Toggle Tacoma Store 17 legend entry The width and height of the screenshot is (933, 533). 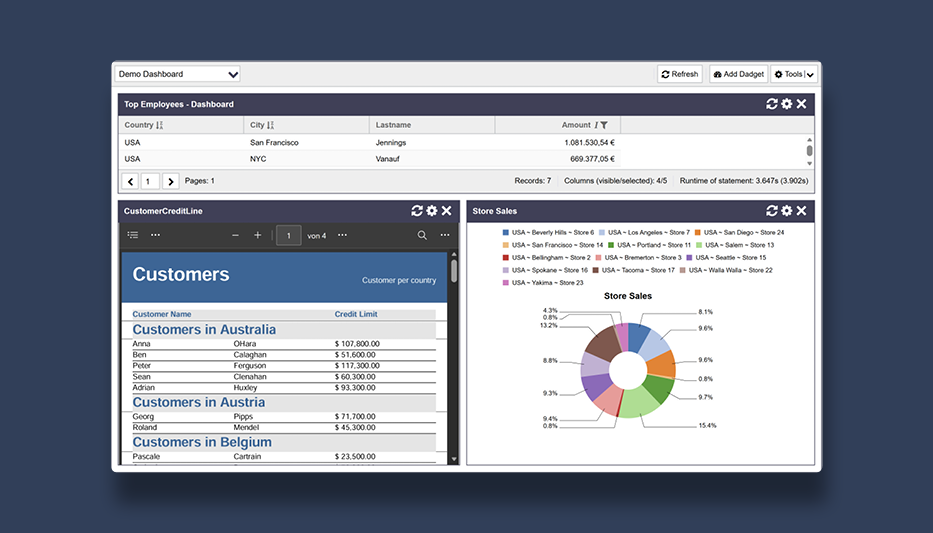(634, 270)
